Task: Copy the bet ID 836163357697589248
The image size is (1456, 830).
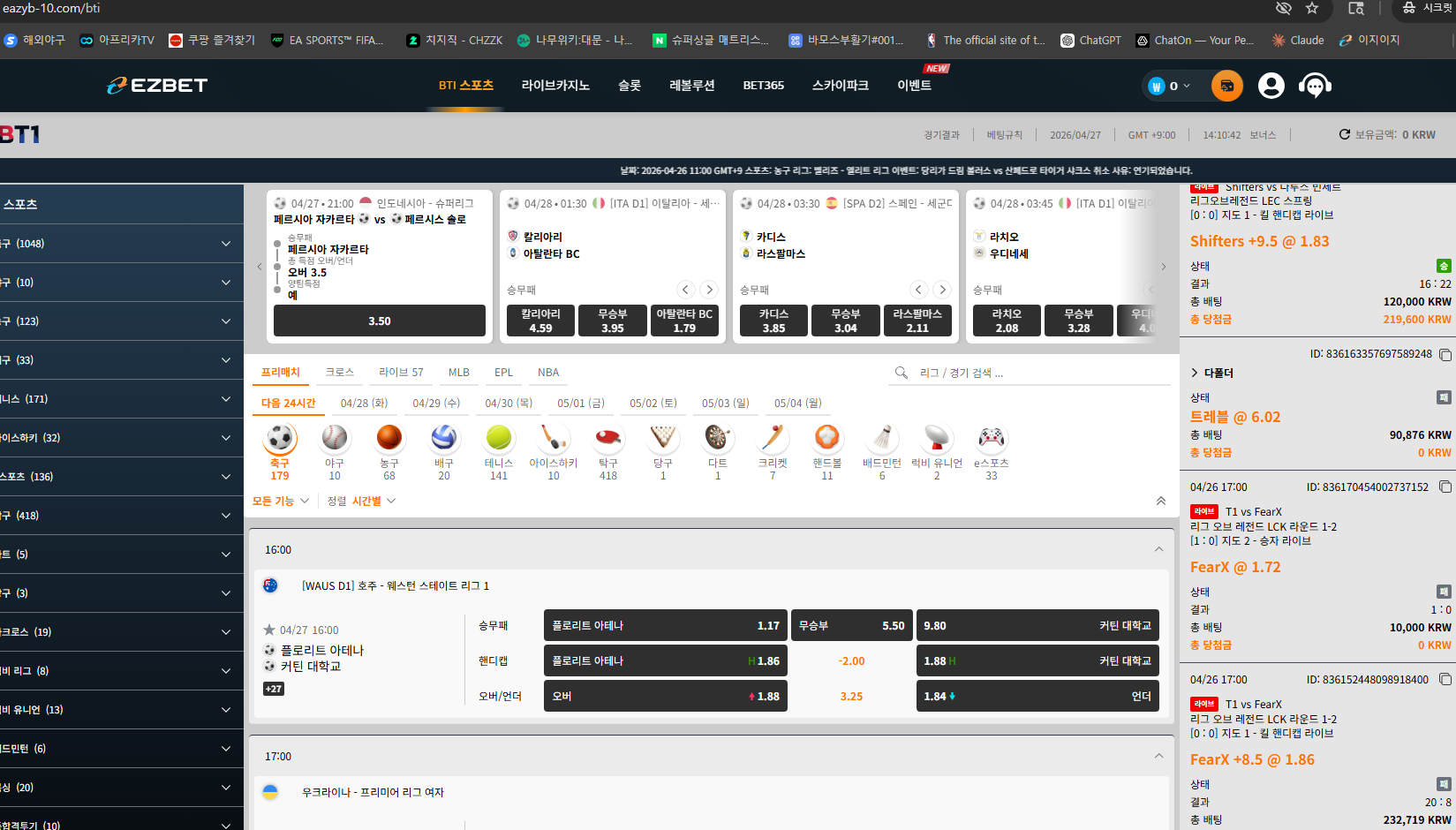Action: tap(1445, 355)
